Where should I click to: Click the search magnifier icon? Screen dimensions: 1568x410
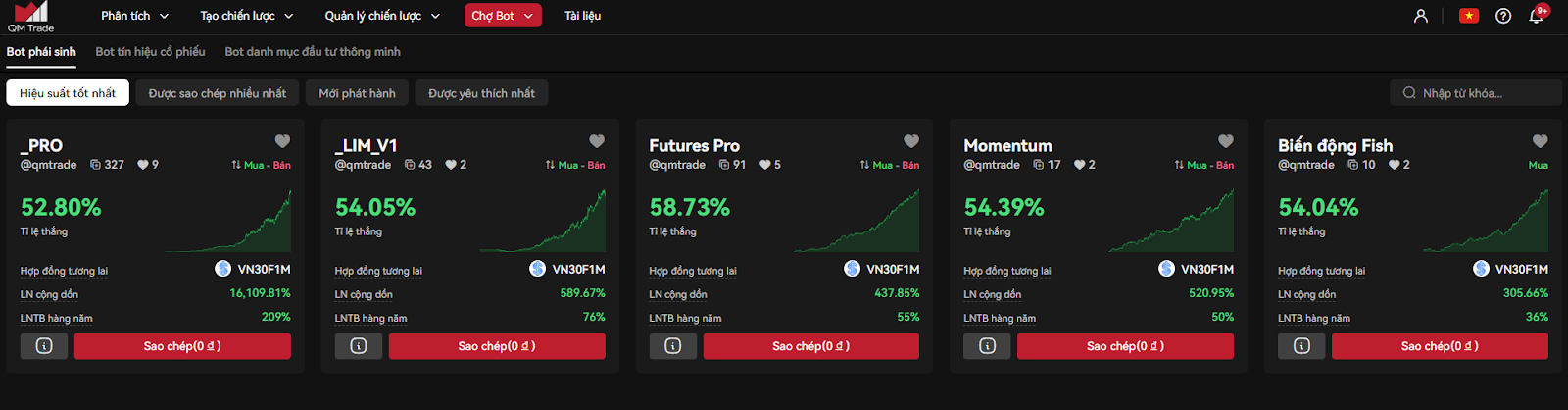pyautogui.click(x=1409, y=93)
